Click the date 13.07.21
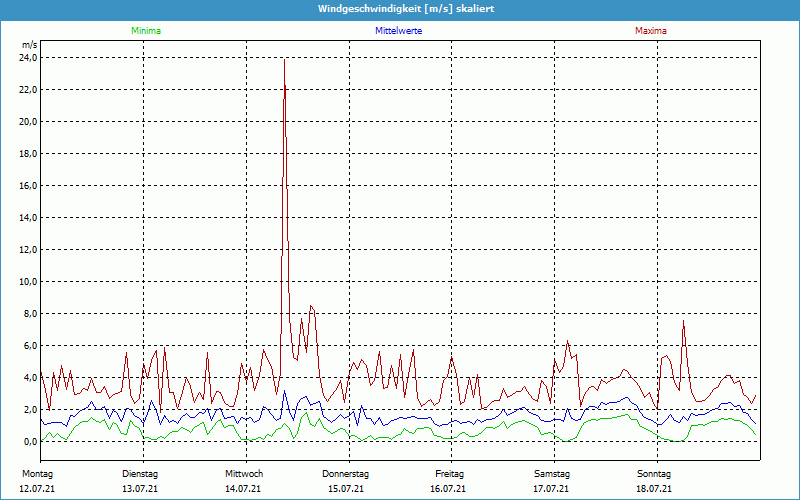Viewport: 800px width, 500px height. (140, 489)
